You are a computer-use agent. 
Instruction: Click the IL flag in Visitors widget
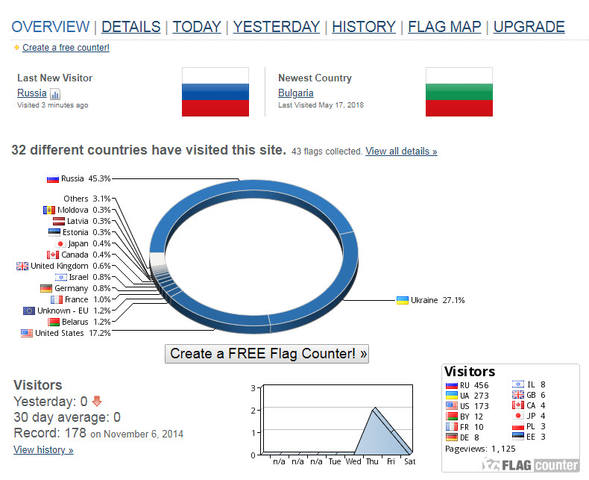518,384
